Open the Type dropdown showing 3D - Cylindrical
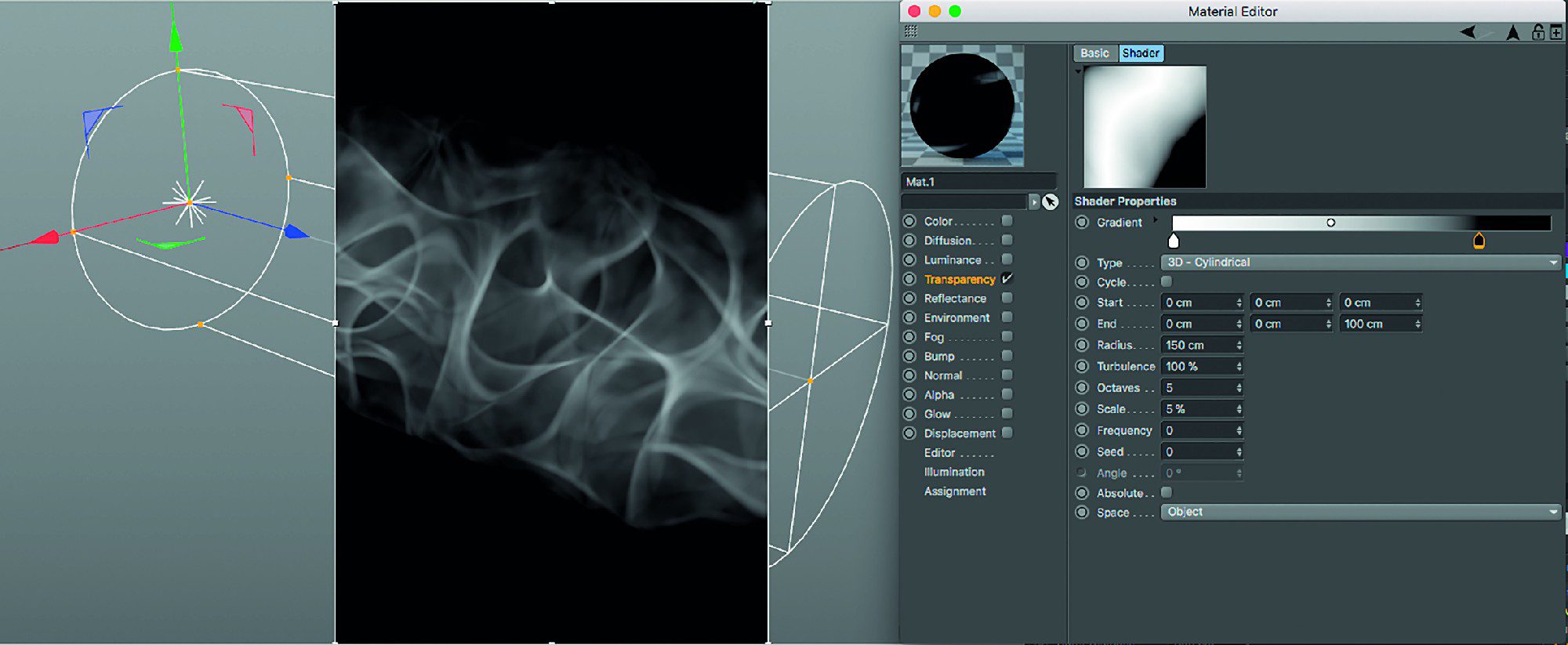This screenshot has width=1568, height=645. point(1359,263)
